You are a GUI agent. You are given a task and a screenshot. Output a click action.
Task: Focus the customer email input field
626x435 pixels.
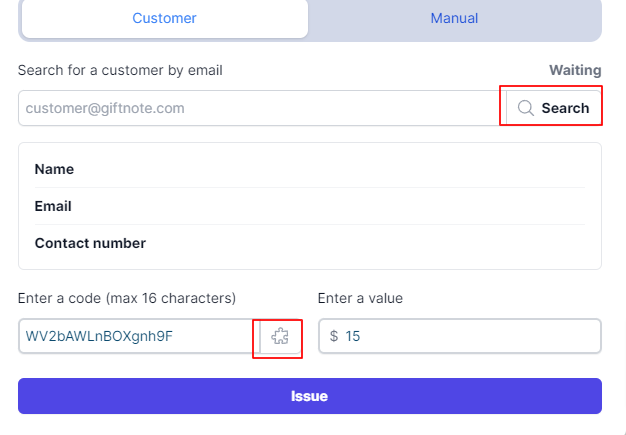pyautogui.click(x=262, y=108)
